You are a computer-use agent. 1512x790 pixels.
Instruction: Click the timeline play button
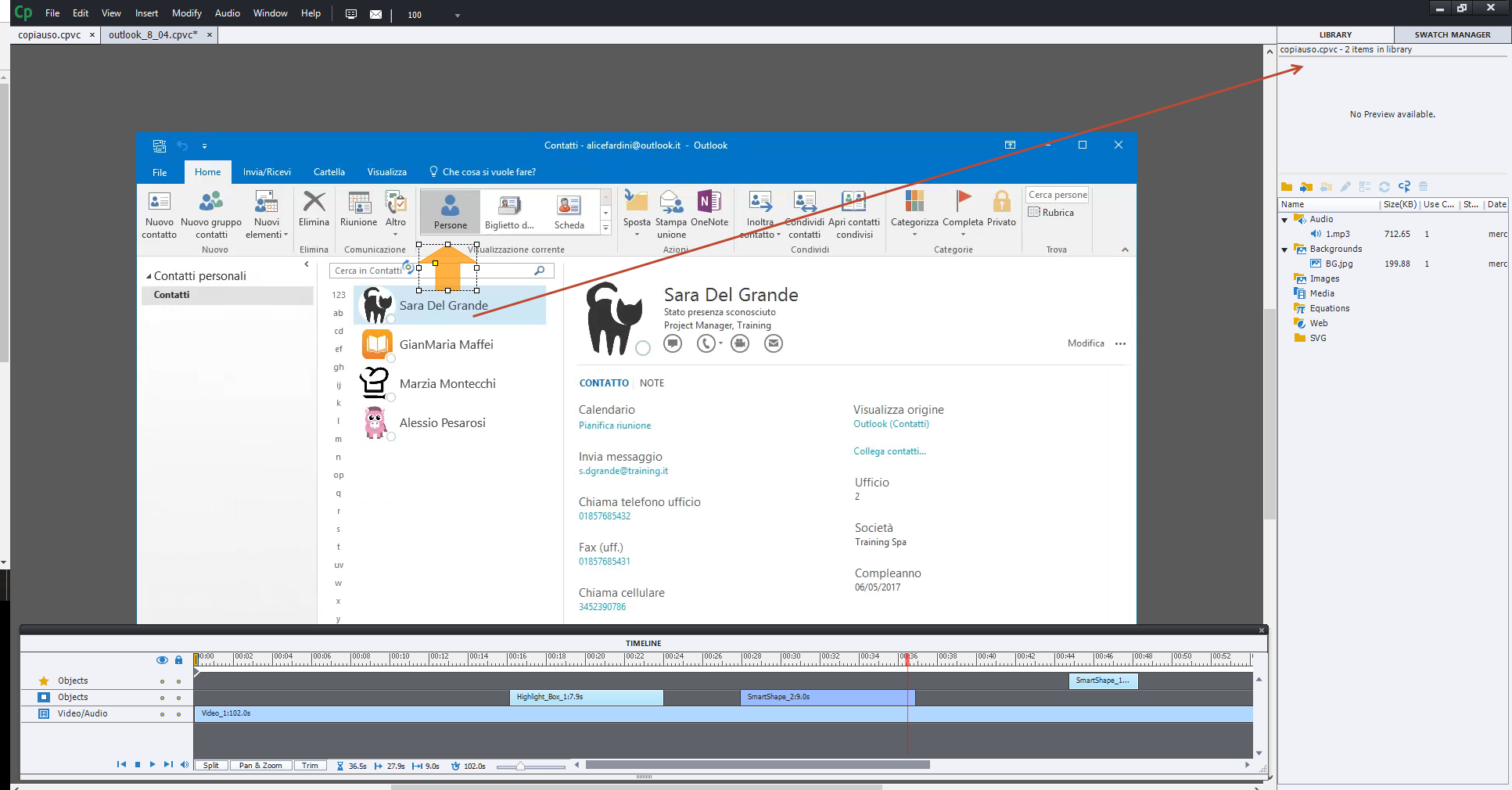pyautogui.click(x=153, y=765)
